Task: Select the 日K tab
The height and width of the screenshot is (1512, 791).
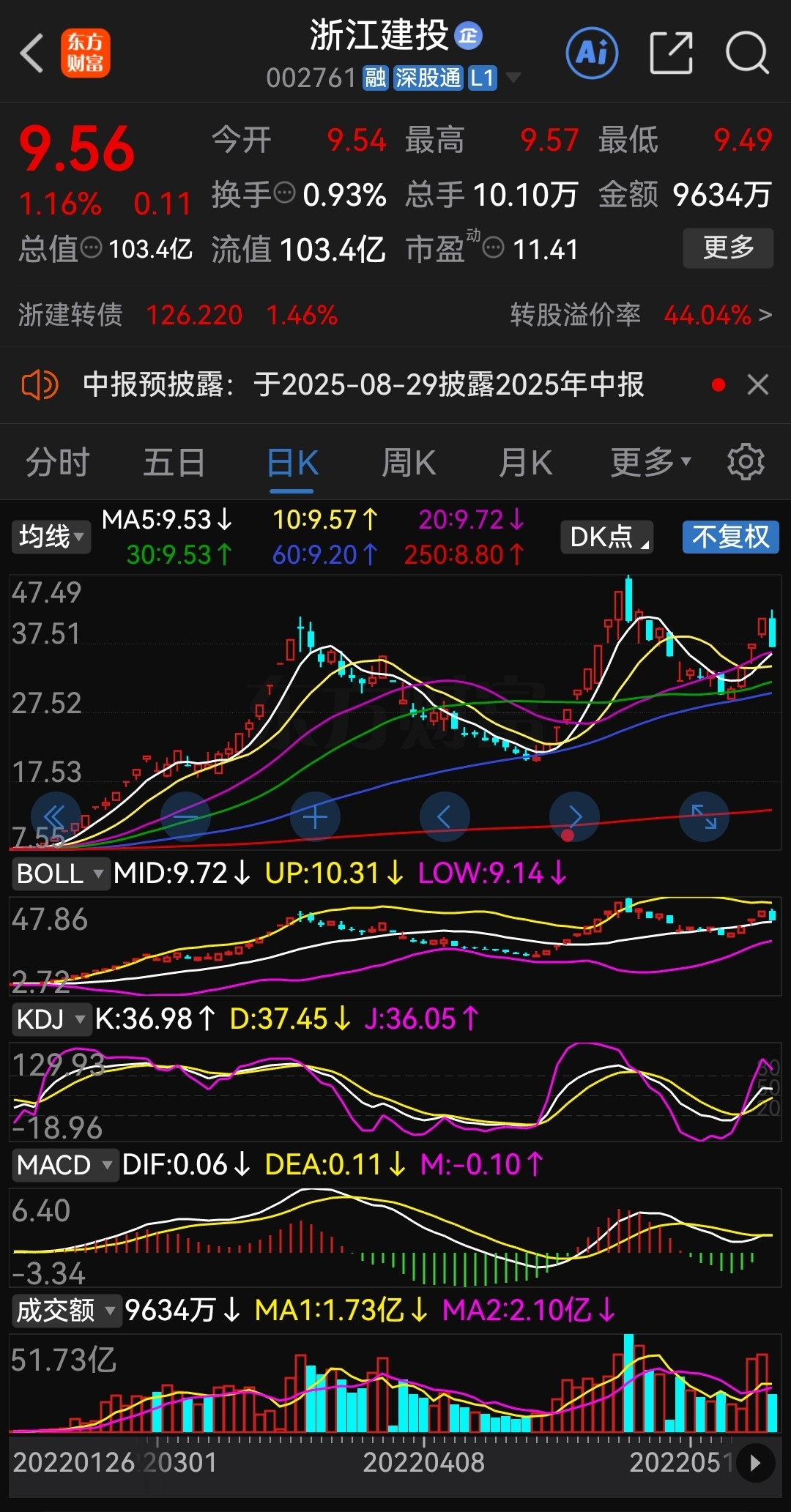Action: (x=292, y=463)
